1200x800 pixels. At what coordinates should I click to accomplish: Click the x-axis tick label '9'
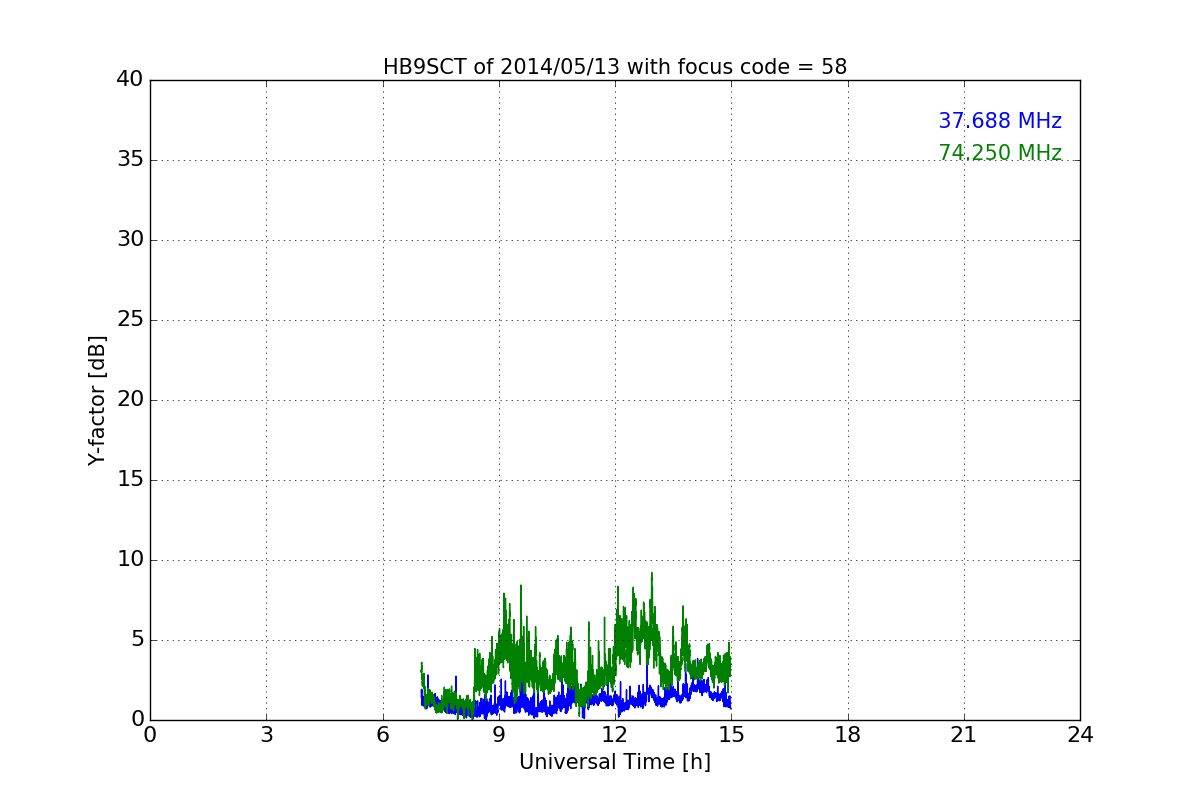[499, 735]
